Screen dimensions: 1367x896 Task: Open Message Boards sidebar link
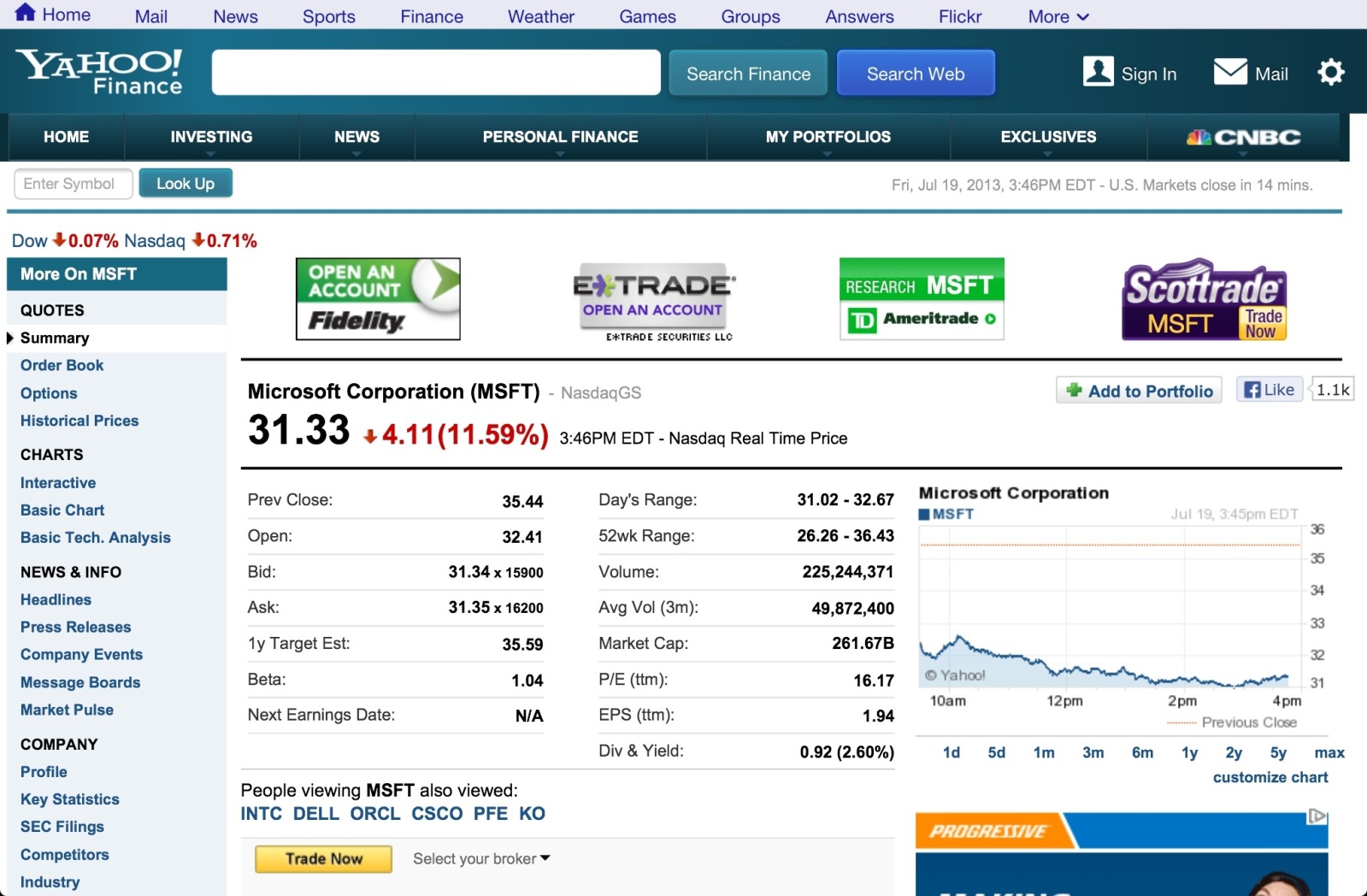point(80,682)
